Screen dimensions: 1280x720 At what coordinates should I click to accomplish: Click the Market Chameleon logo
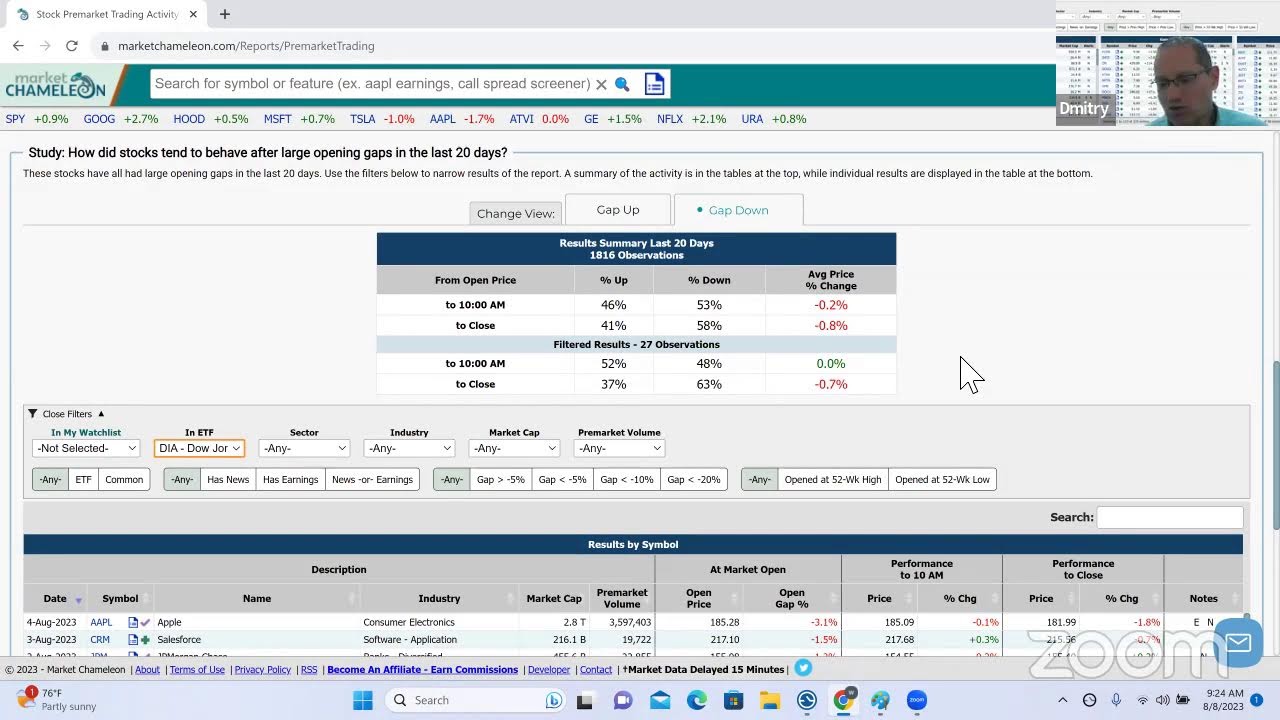(55, 86)
